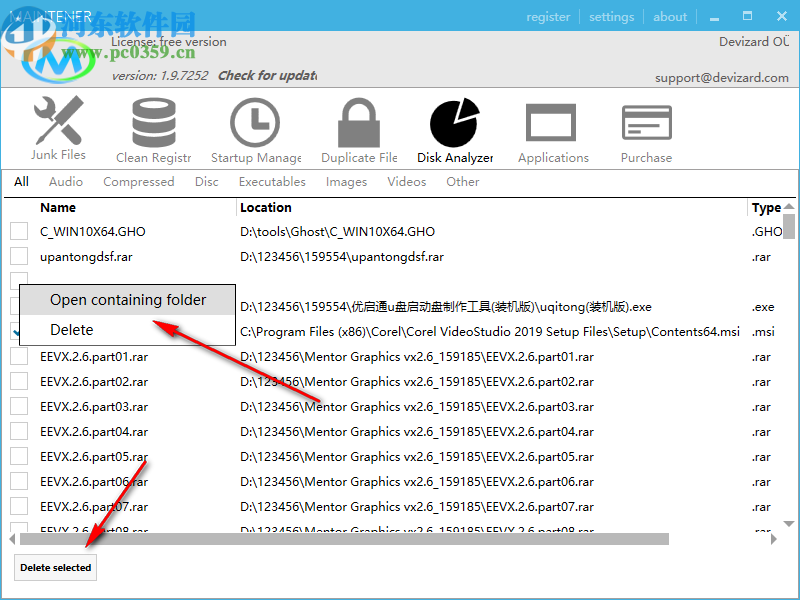Click the horizontal scrollbar thumb
The image size is (800, 600).
point(344,539)
